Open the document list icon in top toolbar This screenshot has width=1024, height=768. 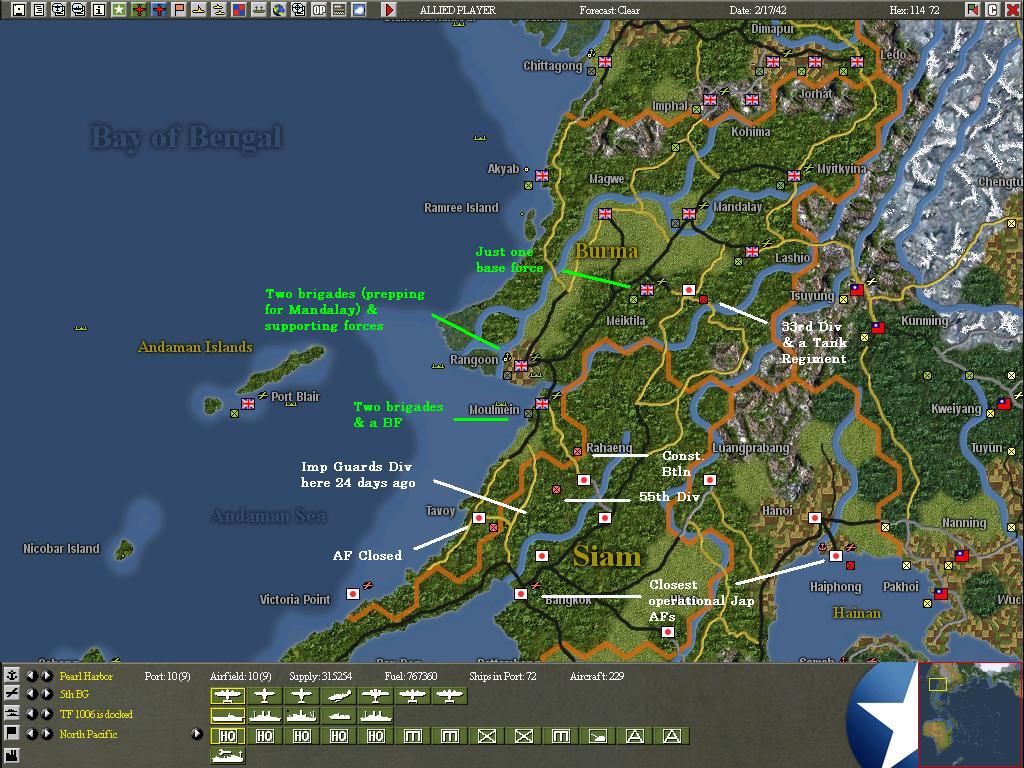point(39,10)
